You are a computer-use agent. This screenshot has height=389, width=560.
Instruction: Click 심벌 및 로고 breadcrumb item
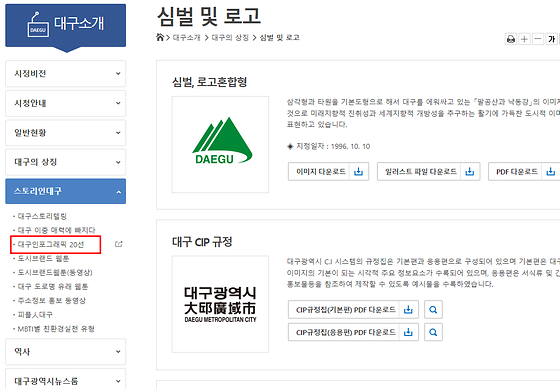point(279,38)
